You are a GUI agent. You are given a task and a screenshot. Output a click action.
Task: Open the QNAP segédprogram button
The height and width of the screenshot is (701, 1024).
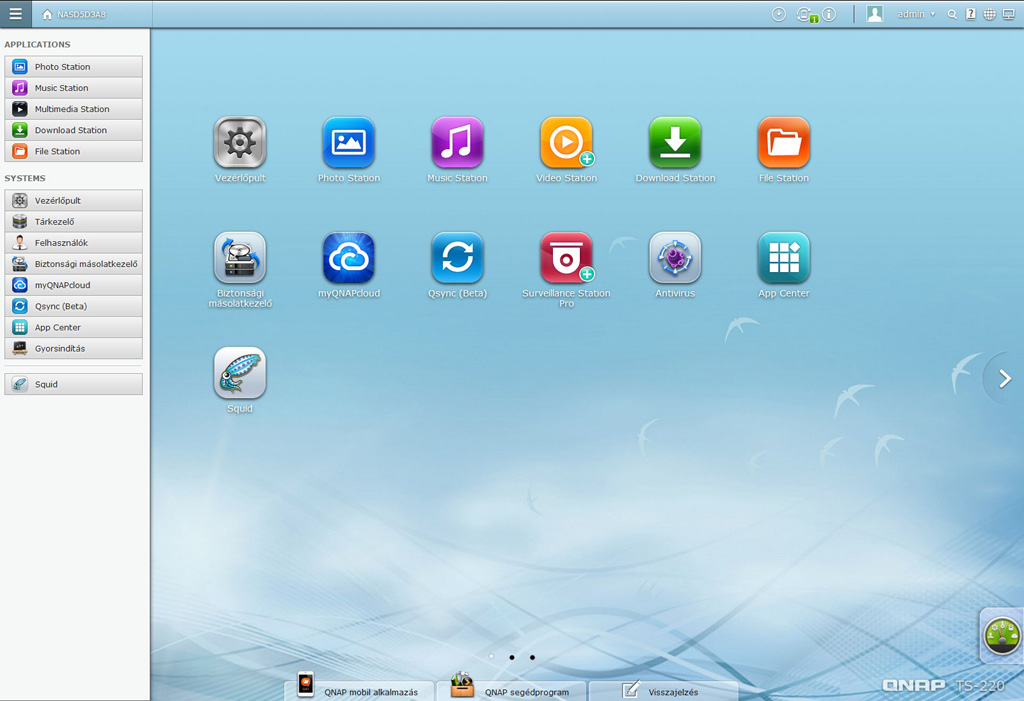pyautogui.click(x=511, y=689)
